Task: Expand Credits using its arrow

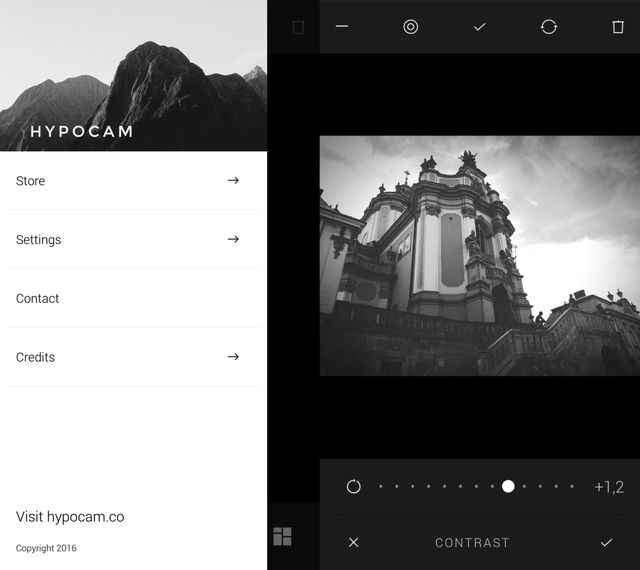Action: pyautogui.click(x=233, y=357)
